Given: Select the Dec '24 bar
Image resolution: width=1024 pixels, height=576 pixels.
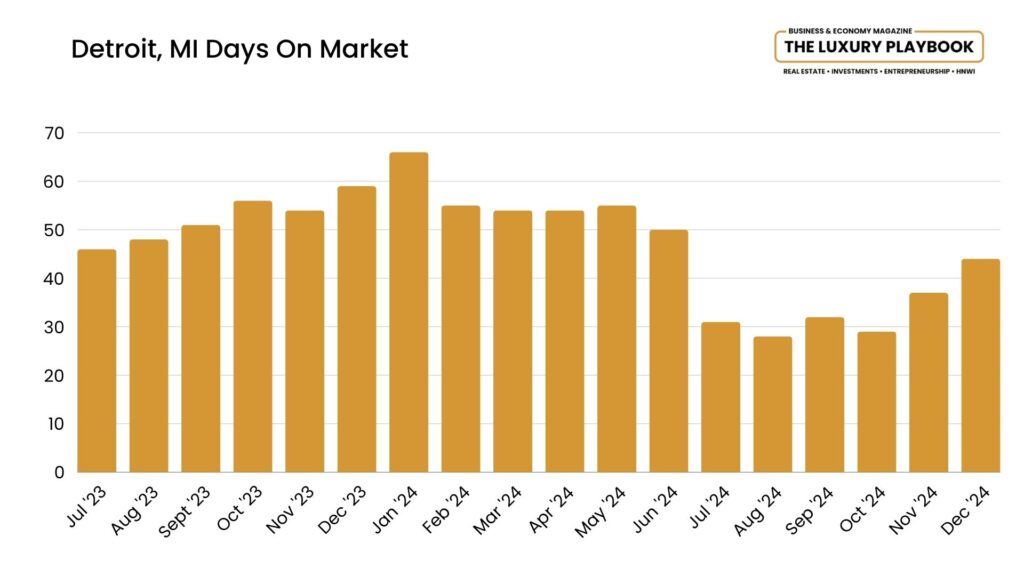Looking at the screenshot, I should click(x=981, y=365).
